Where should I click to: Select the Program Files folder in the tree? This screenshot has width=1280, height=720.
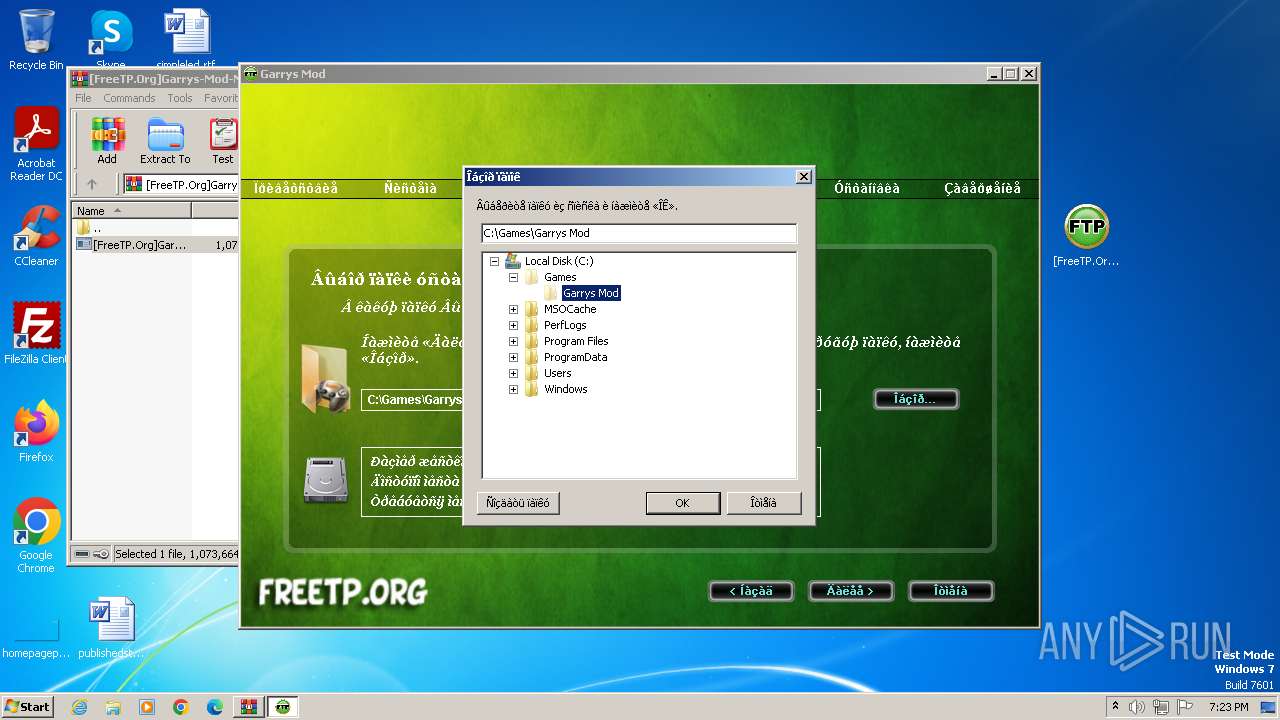(x=576, y=341)
